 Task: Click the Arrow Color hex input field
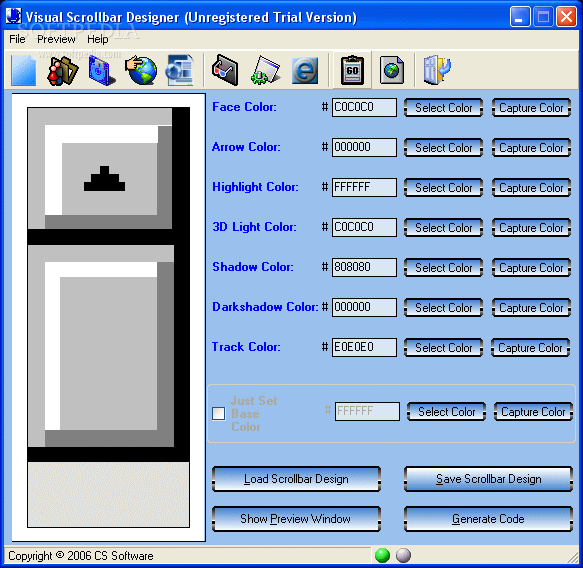(364, 147)
